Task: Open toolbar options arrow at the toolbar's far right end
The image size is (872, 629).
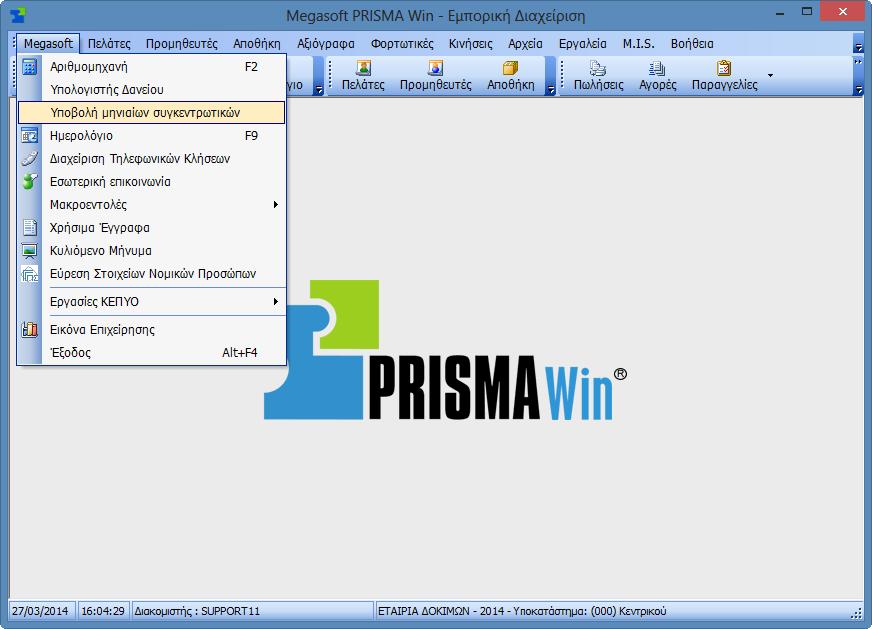Action: tap(859, 90)
